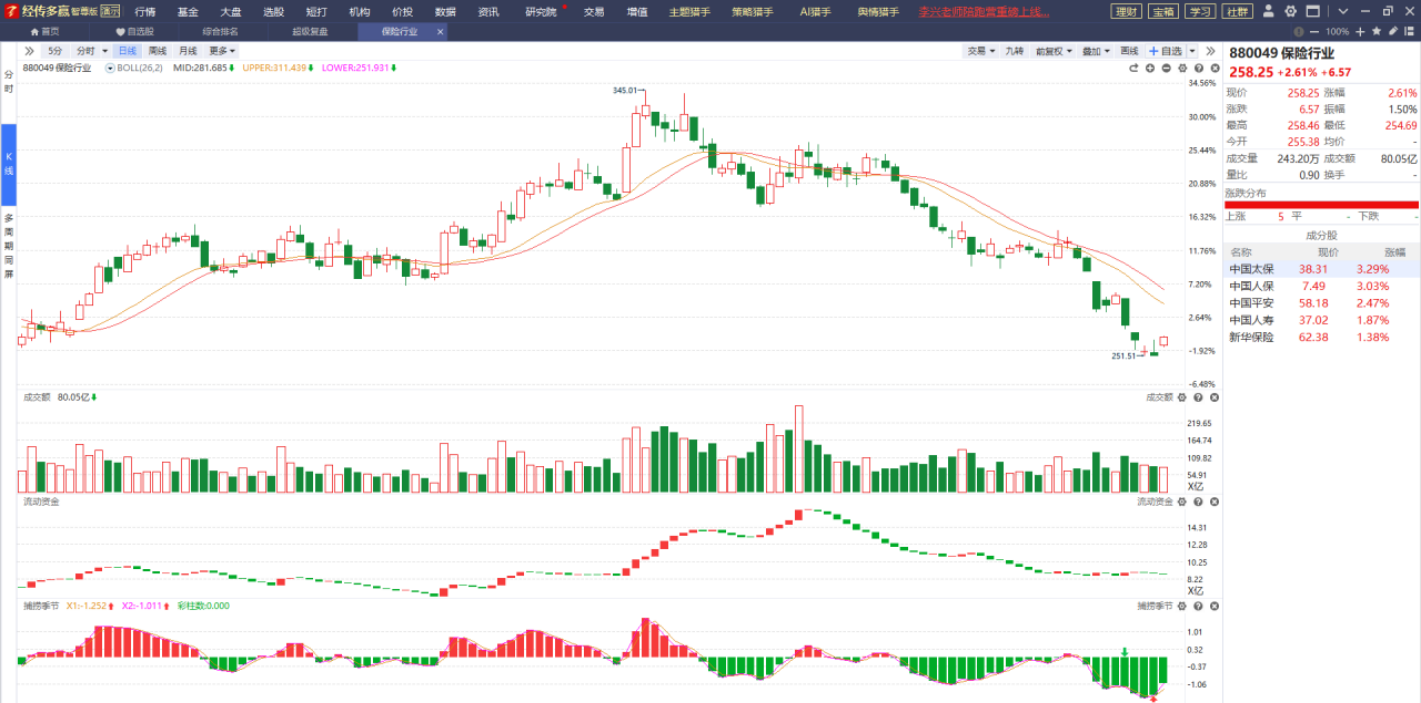Switch chart to 月线 monthly period
1421x703 pixels.
tap(188, 51)
